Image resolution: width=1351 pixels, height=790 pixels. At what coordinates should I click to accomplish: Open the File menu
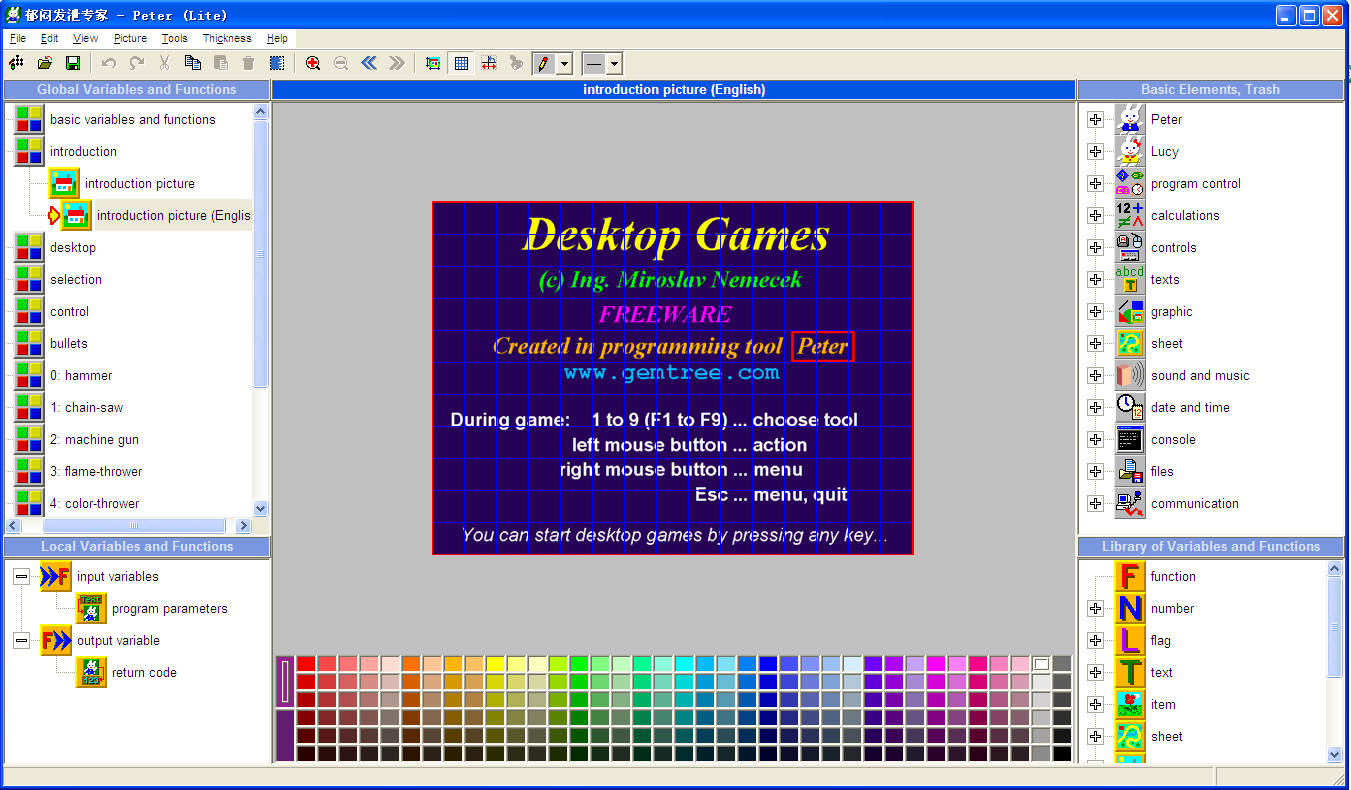click(18, 38)
